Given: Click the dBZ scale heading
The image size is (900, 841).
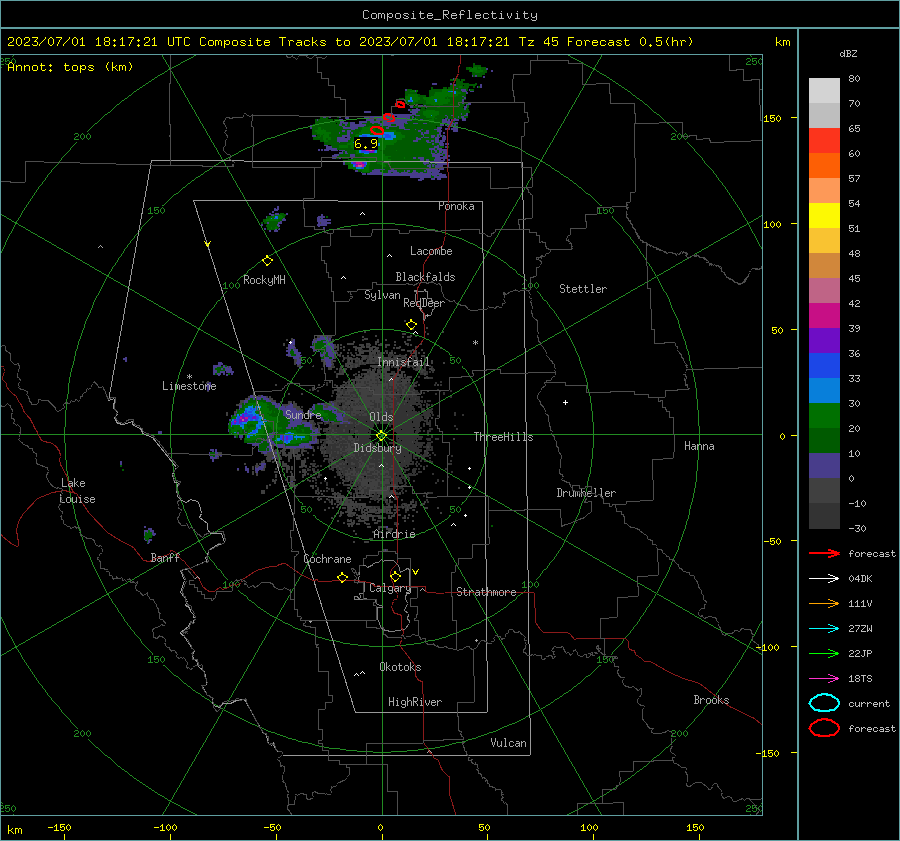Looking at the screenshot, I should click(848, 53).
